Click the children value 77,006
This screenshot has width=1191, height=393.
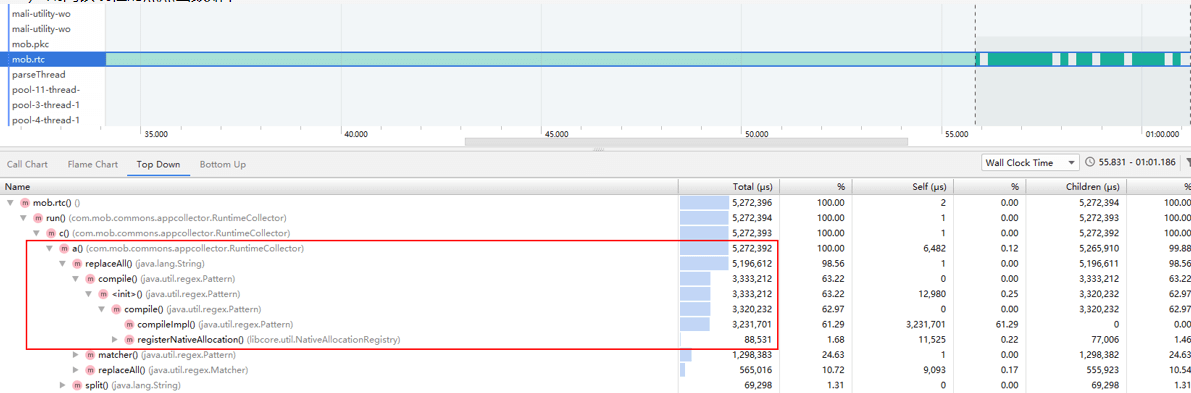1105,340
